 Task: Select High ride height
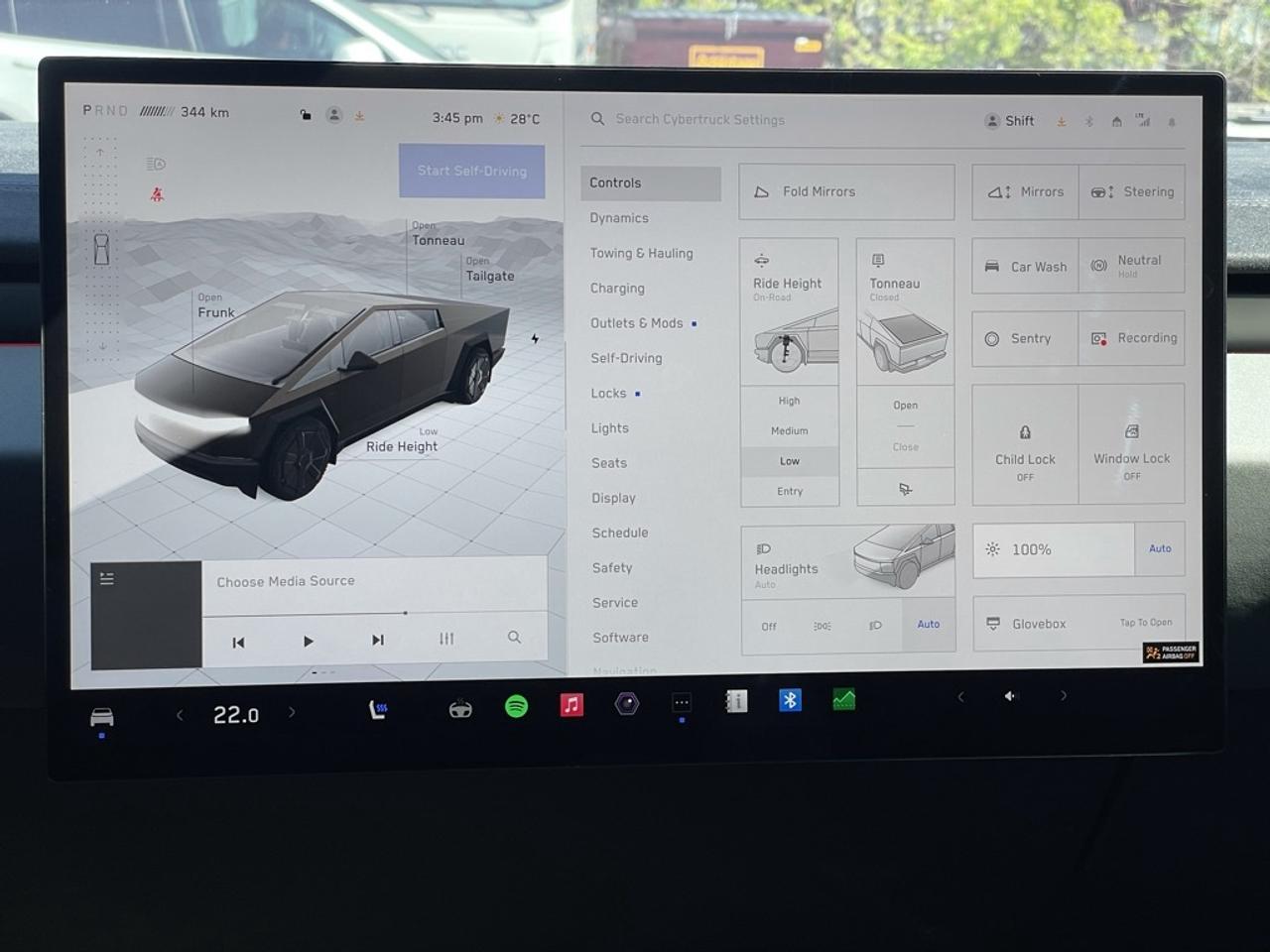(x=789, y=401)
